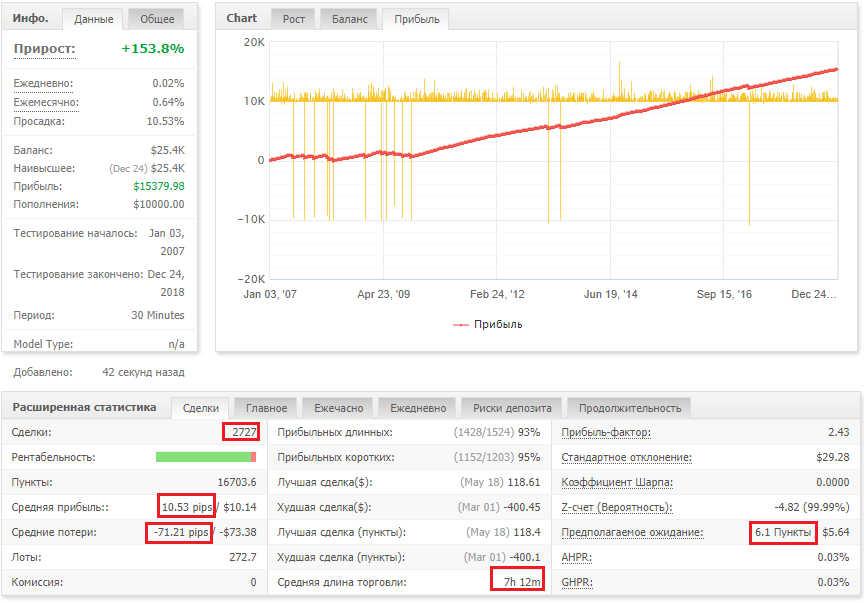Image resolution: width=864 pixels, height=603 pixels.
Task: Switch to the Данные info tab
Action: pos(94,19)
